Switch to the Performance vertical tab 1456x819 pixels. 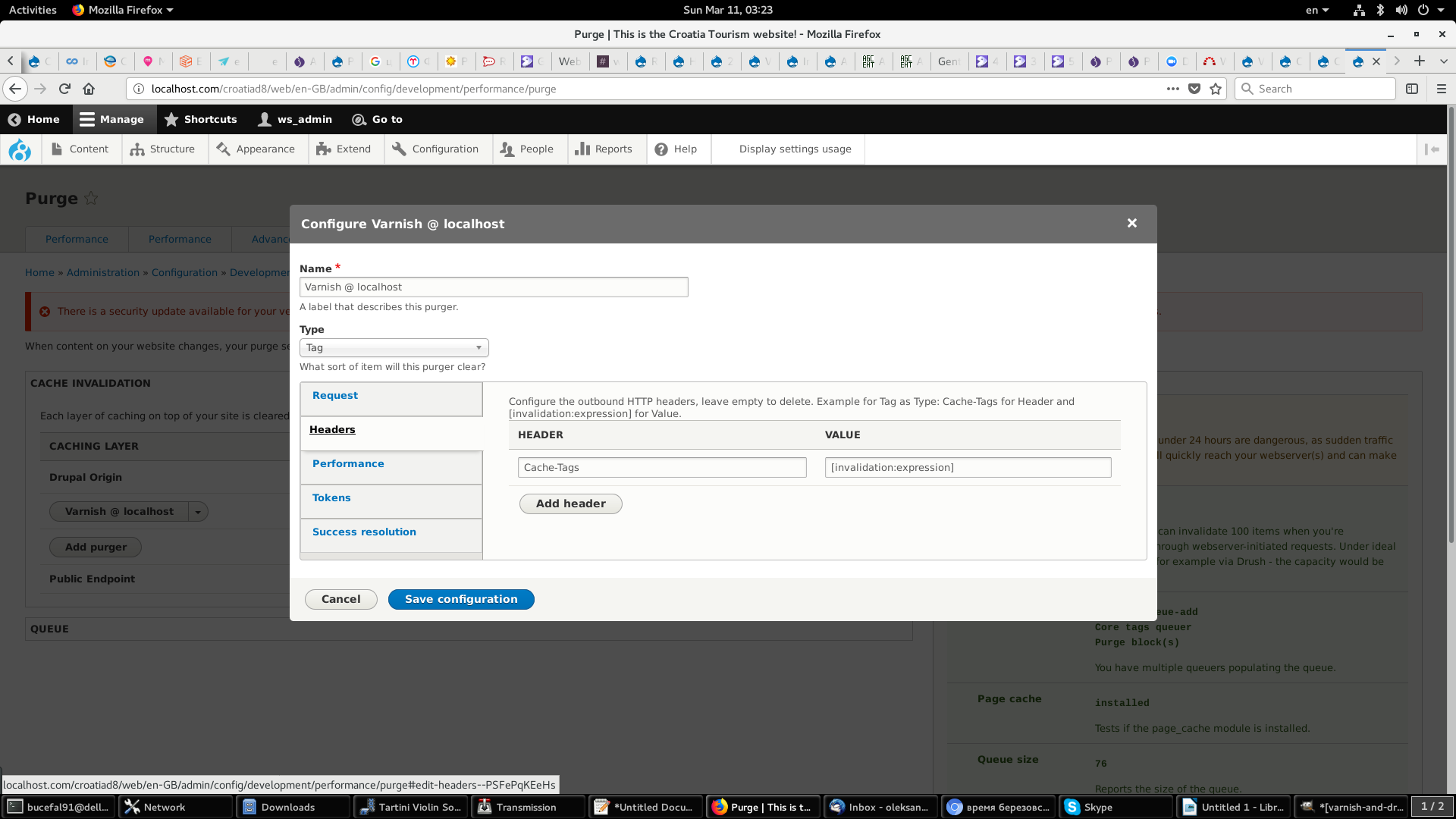pyautogui.click(x=348, y=463)
